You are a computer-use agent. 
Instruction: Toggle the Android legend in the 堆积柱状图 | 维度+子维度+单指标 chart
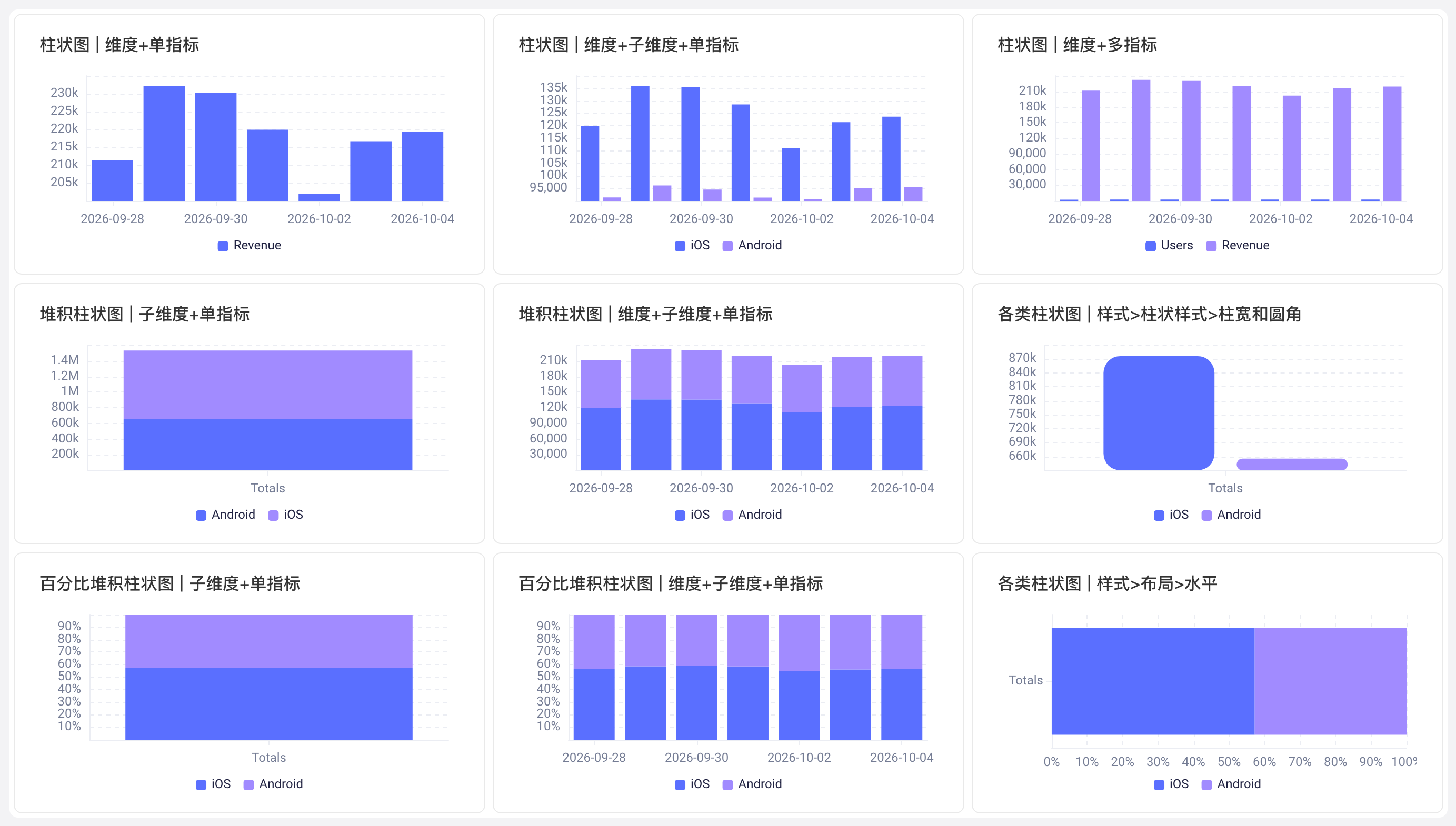coord(752,515)
